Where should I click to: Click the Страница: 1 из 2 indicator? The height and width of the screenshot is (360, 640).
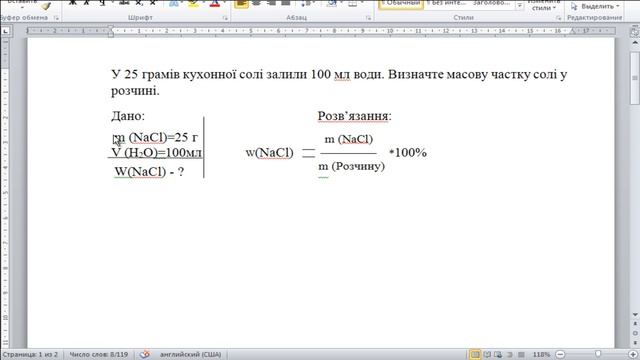(30, 354)
